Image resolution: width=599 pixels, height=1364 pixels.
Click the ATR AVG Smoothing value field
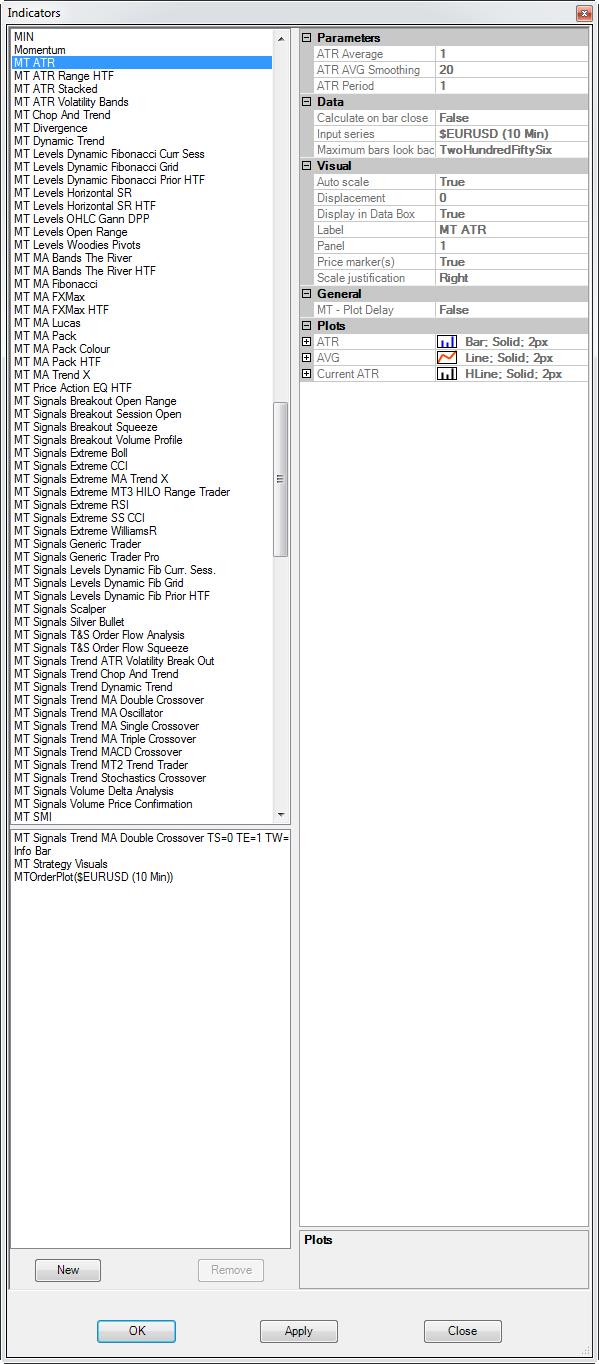coord(512,70)
